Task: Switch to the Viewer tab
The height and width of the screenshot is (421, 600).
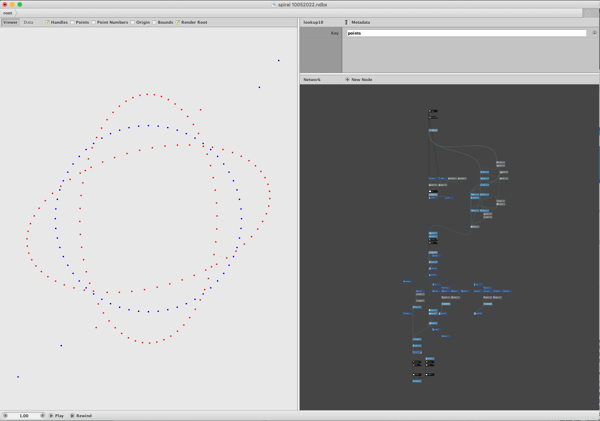Action: point(10,22)
